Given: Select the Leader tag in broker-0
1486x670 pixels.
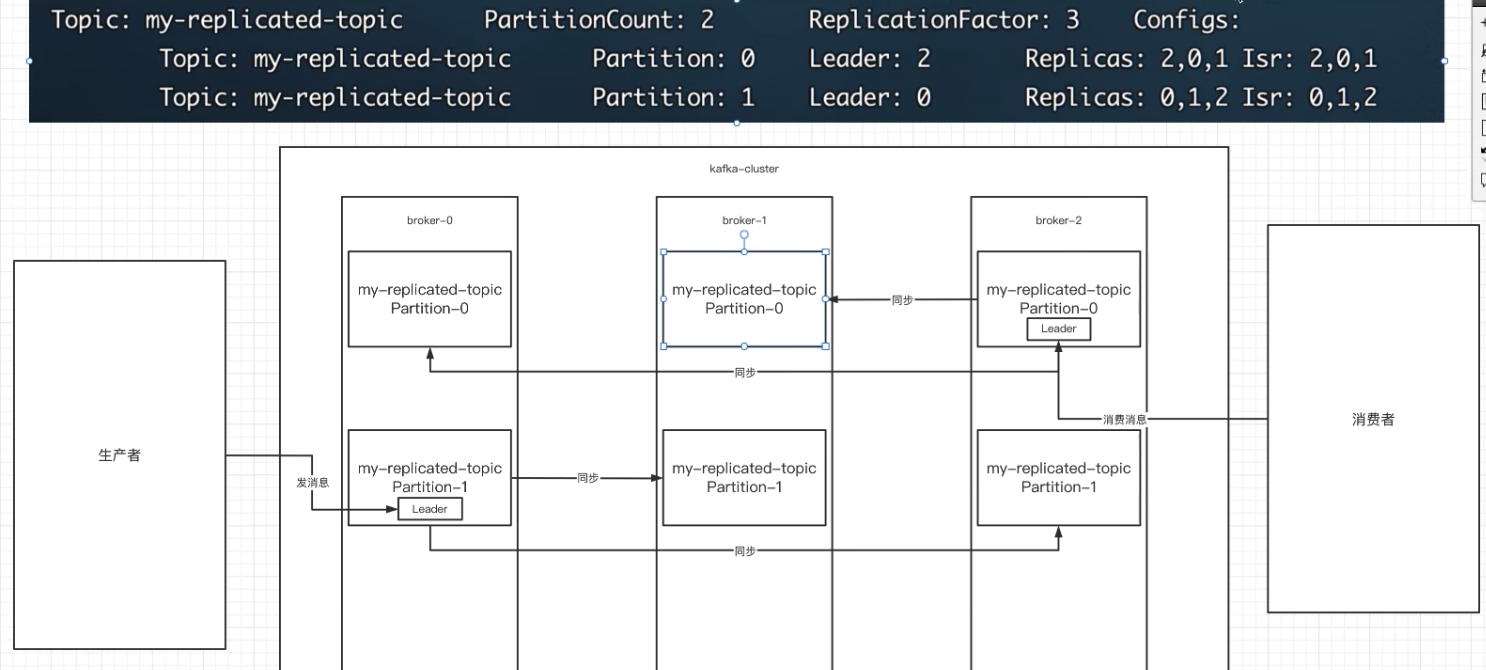Looking at the screenshot, I should click(430, 509).
